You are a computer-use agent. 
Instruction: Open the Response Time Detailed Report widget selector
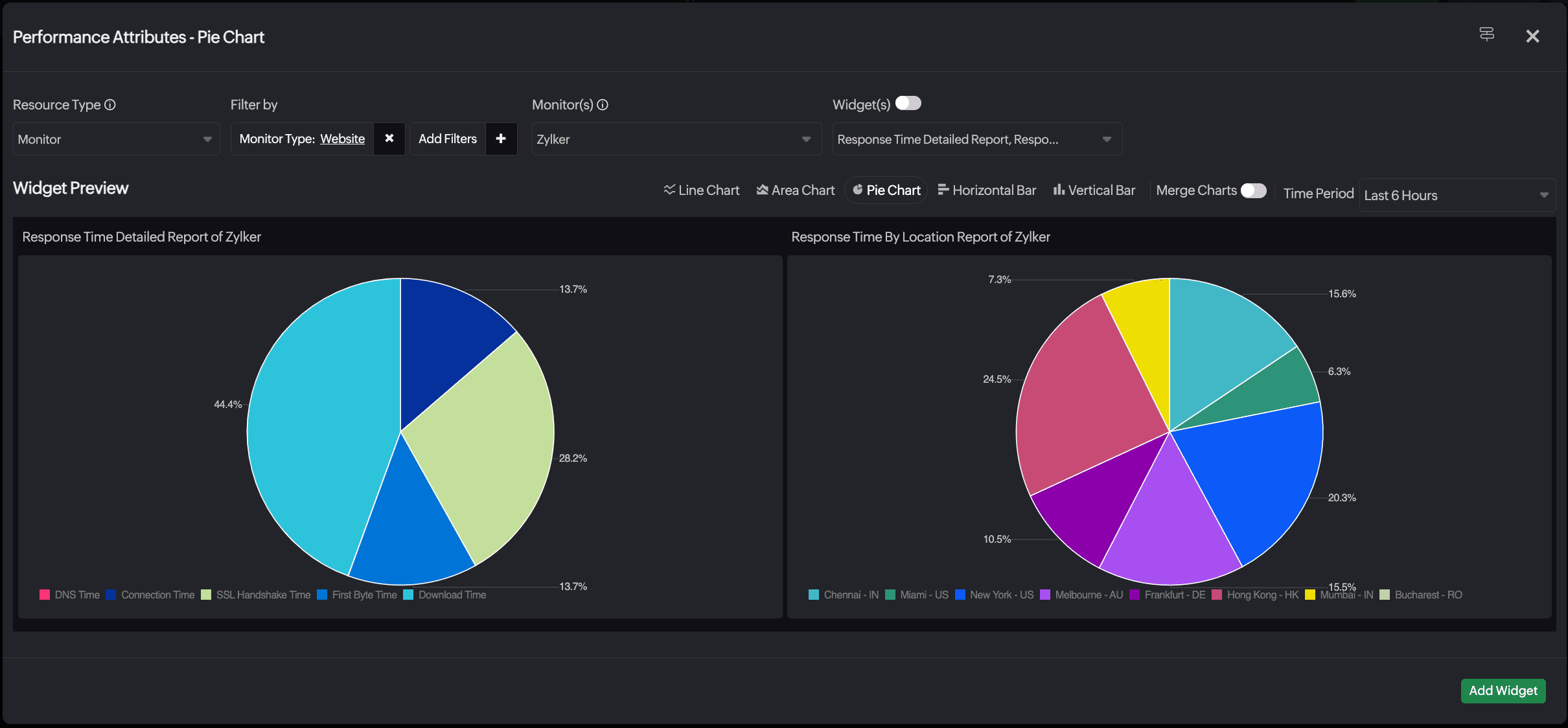click(976, 139)
